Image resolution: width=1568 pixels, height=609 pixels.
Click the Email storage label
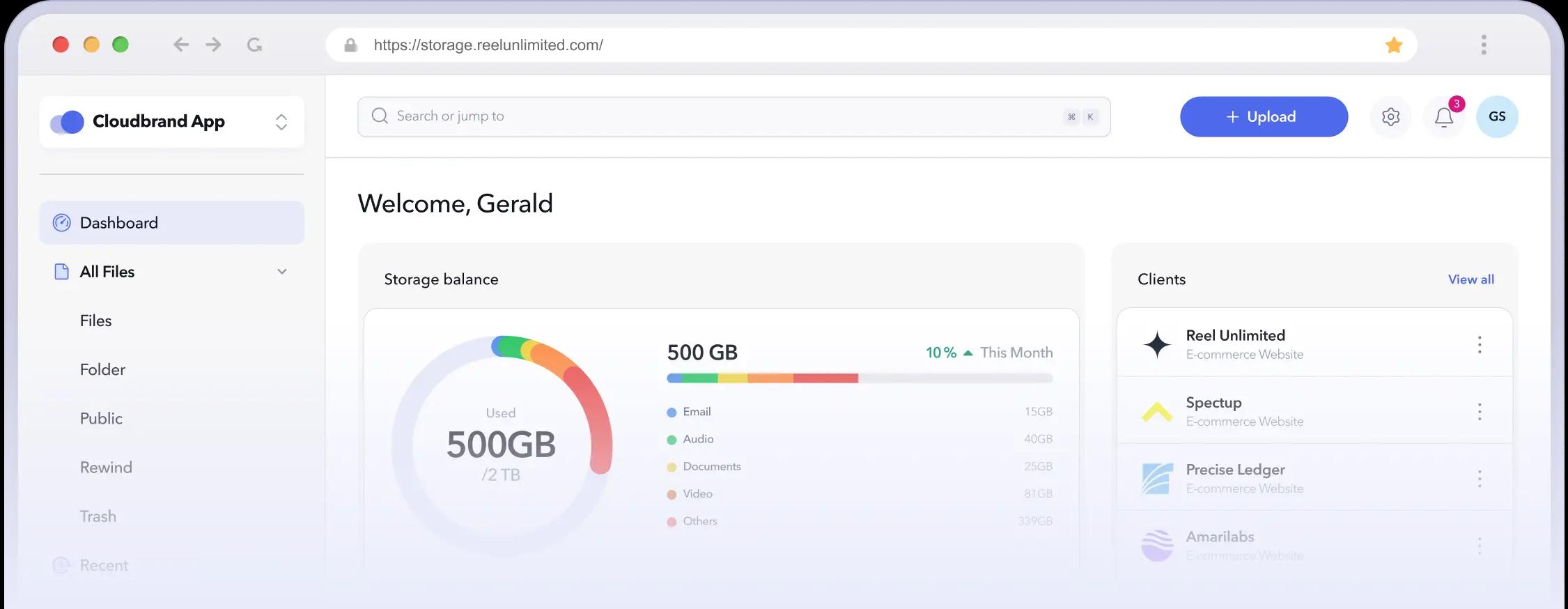tap(697, 412)
